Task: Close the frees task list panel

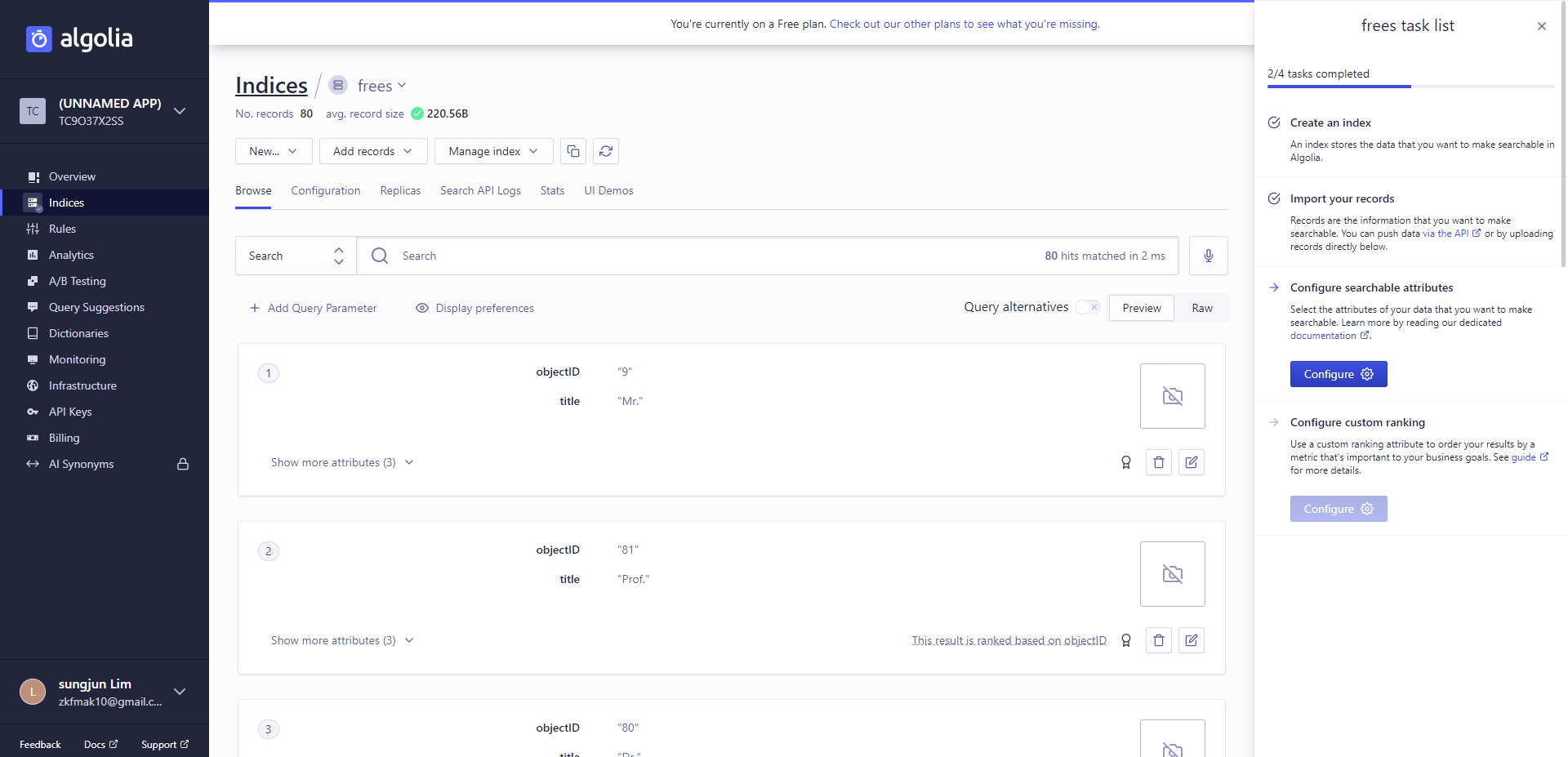Action: (x=1542, y=26)
